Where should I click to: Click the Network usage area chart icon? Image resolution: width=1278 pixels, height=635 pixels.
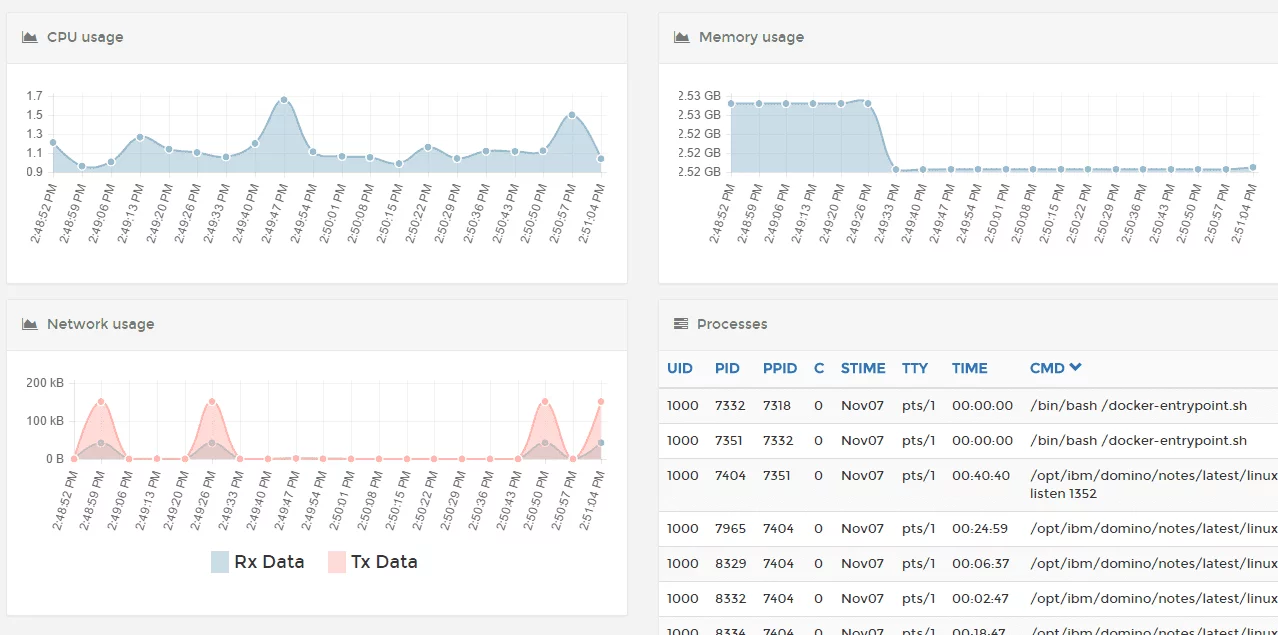pos(30,324)
